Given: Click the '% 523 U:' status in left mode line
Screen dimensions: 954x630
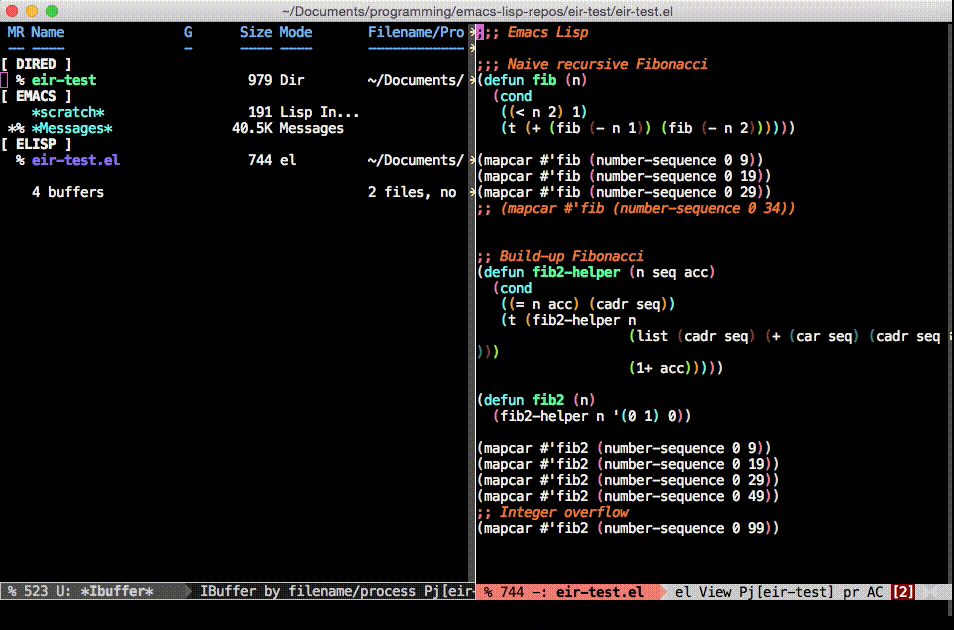Looking at the screenshot, I should pyautogui.click(x=40, y=592).
